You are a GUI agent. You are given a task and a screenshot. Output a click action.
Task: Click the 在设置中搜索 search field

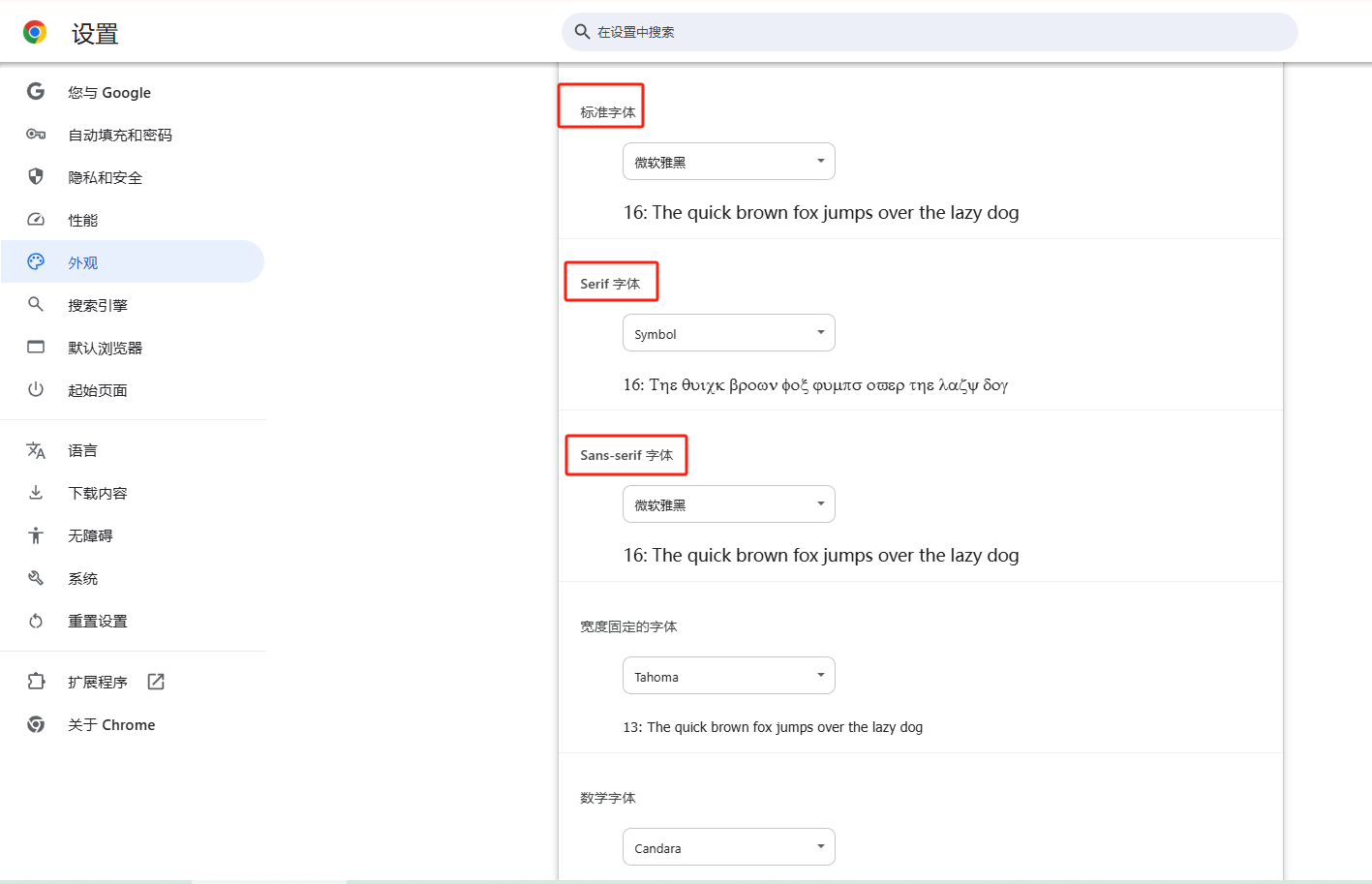[930, 32]
